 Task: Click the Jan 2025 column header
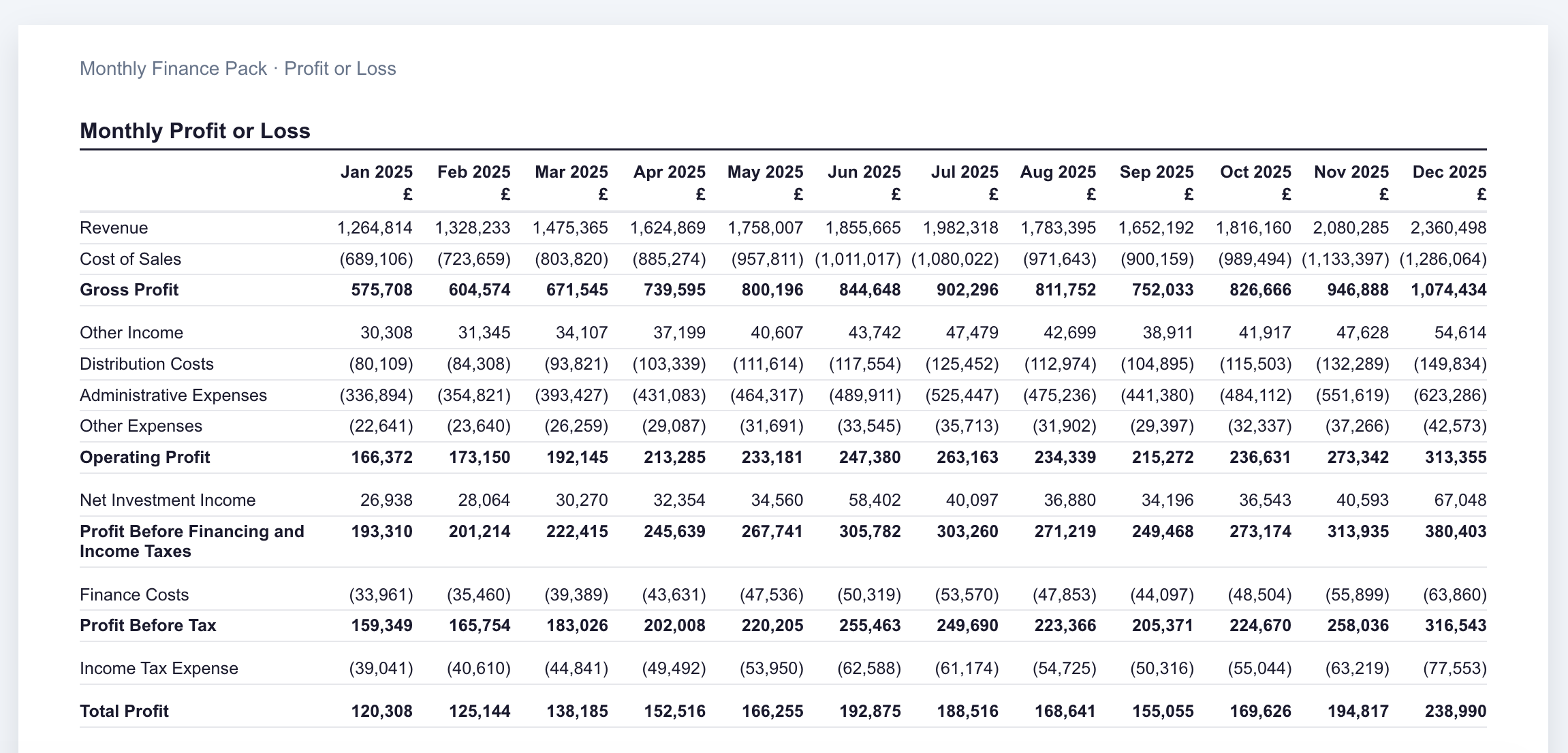pyautogui.click(x=377, y=172)
